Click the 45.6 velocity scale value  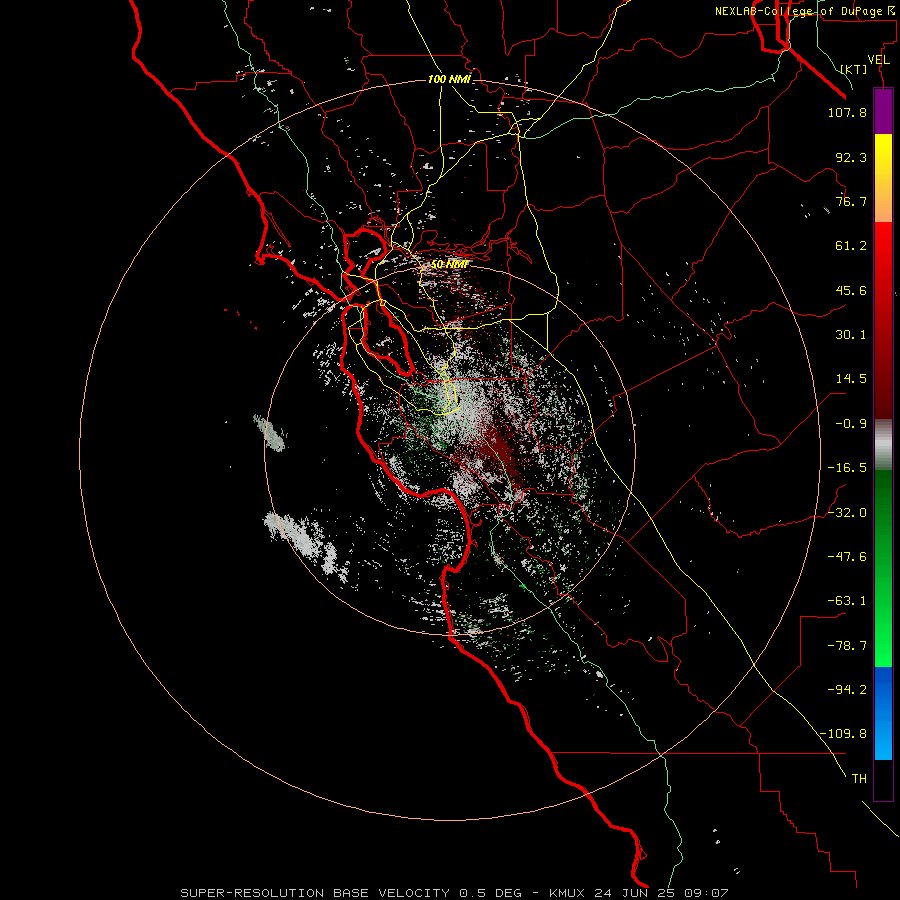click(x=851, y=290)
